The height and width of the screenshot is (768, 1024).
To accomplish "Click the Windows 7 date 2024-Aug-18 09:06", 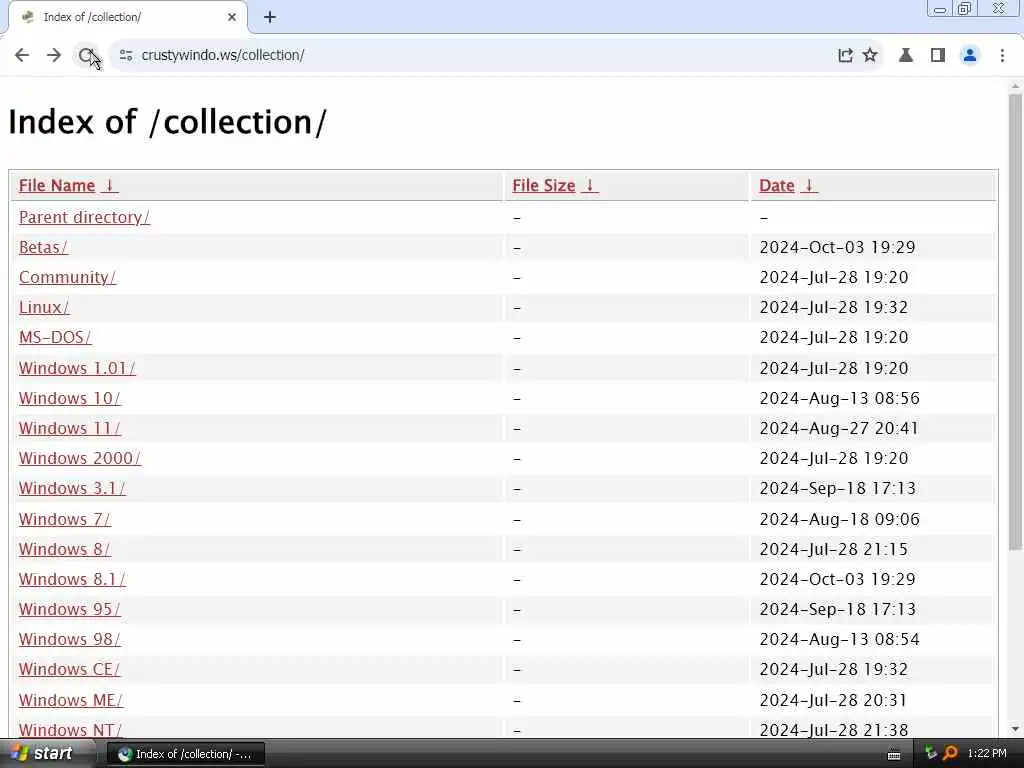I will point(839,519).
